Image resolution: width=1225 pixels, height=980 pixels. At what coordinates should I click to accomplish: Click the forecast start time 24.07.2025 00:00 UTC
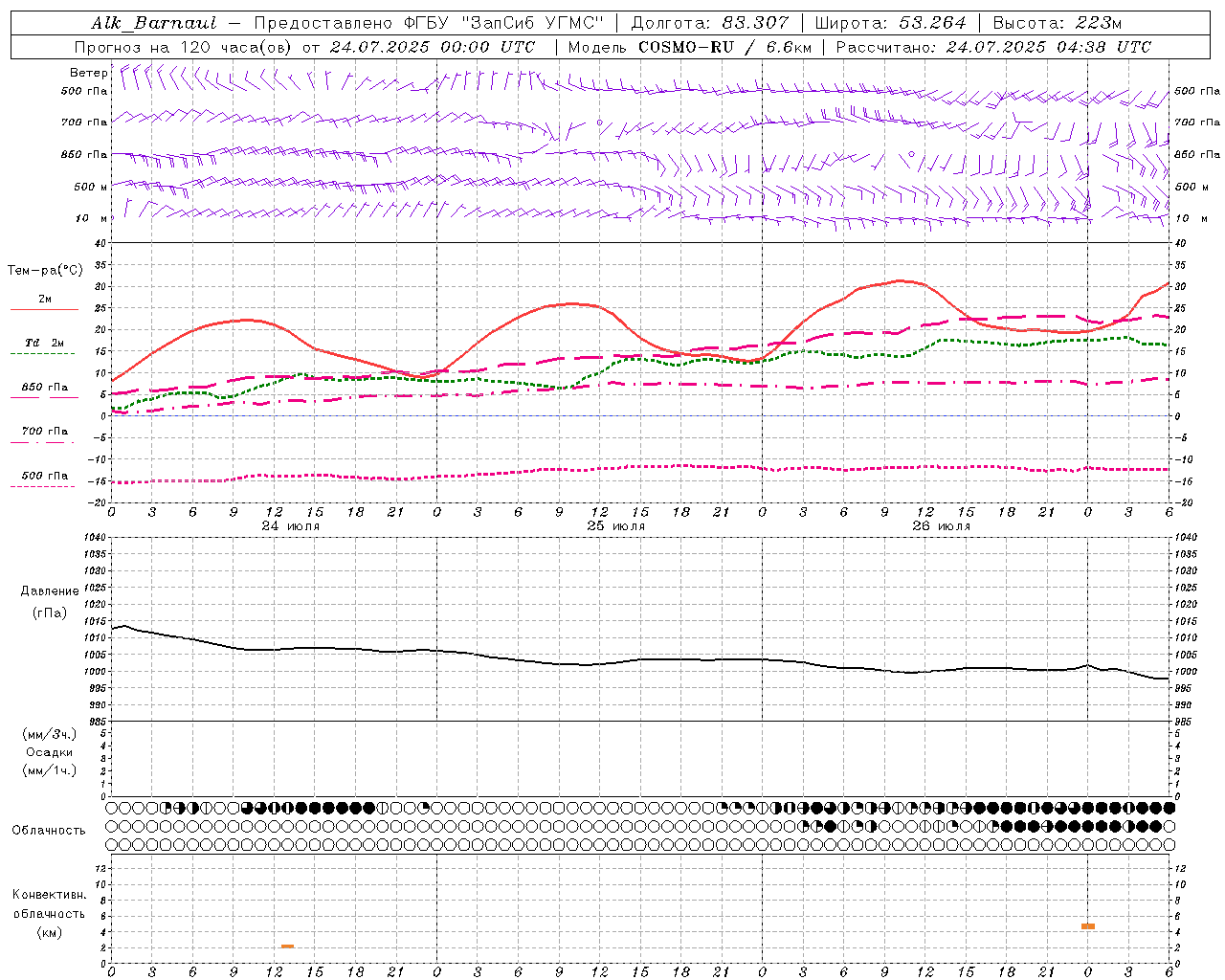coord(433,47)
